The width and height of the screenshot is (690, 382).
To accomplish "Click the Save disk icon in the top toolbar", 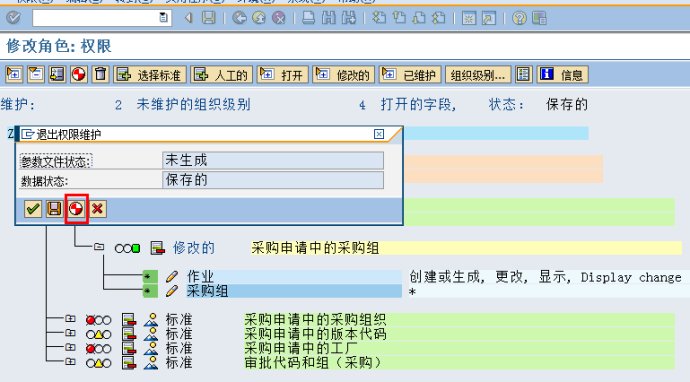I will [x=209, y=18].
